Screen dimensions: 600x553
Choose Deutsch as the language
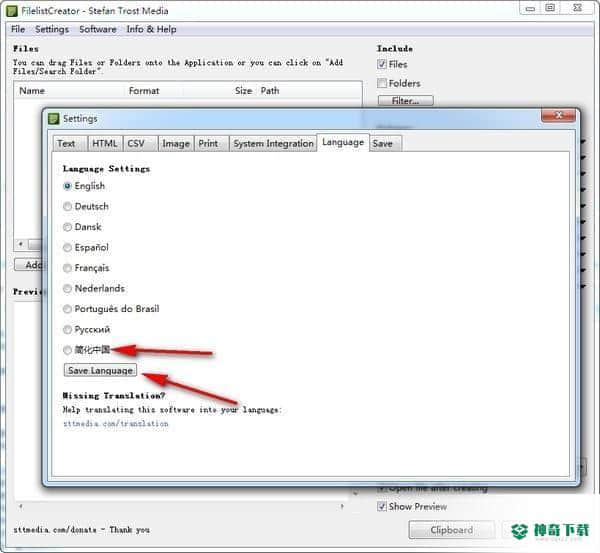(67, 206)
